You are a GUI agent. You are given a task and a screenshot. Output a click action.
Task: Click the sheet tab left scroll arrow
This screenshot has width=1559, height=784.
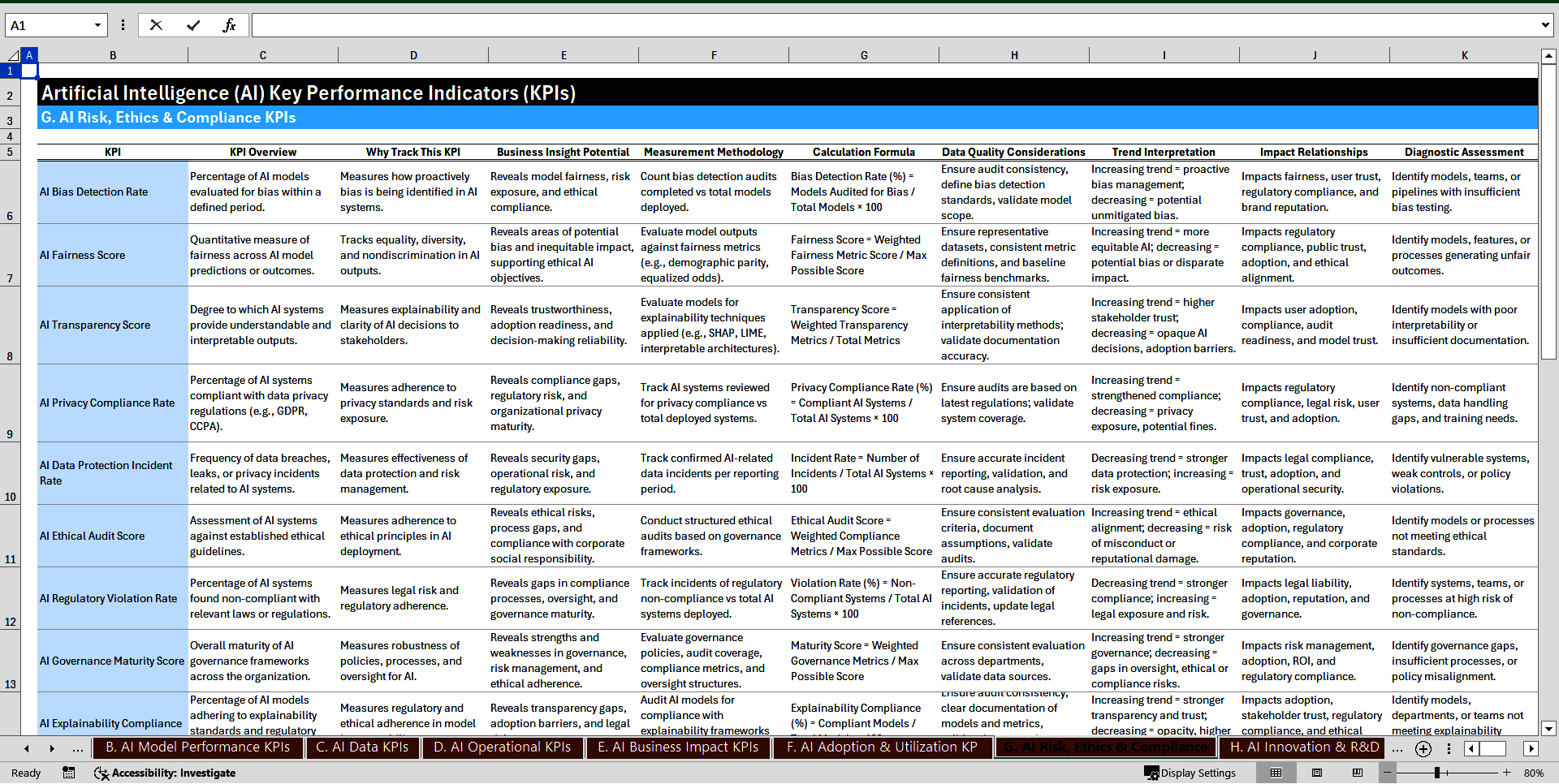(27, 748)
